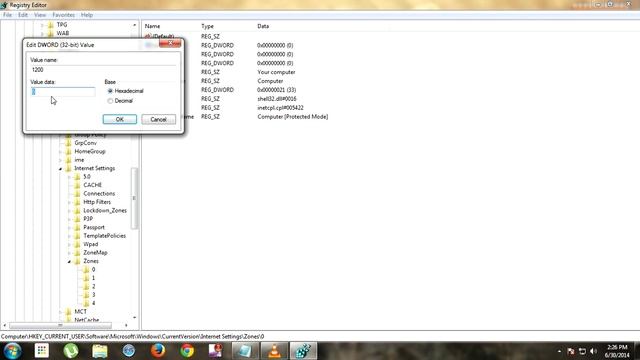Launch Google Chrome from the taskbar
The image size is (640, 360).
pyautogui.click(x=187, y=351)
